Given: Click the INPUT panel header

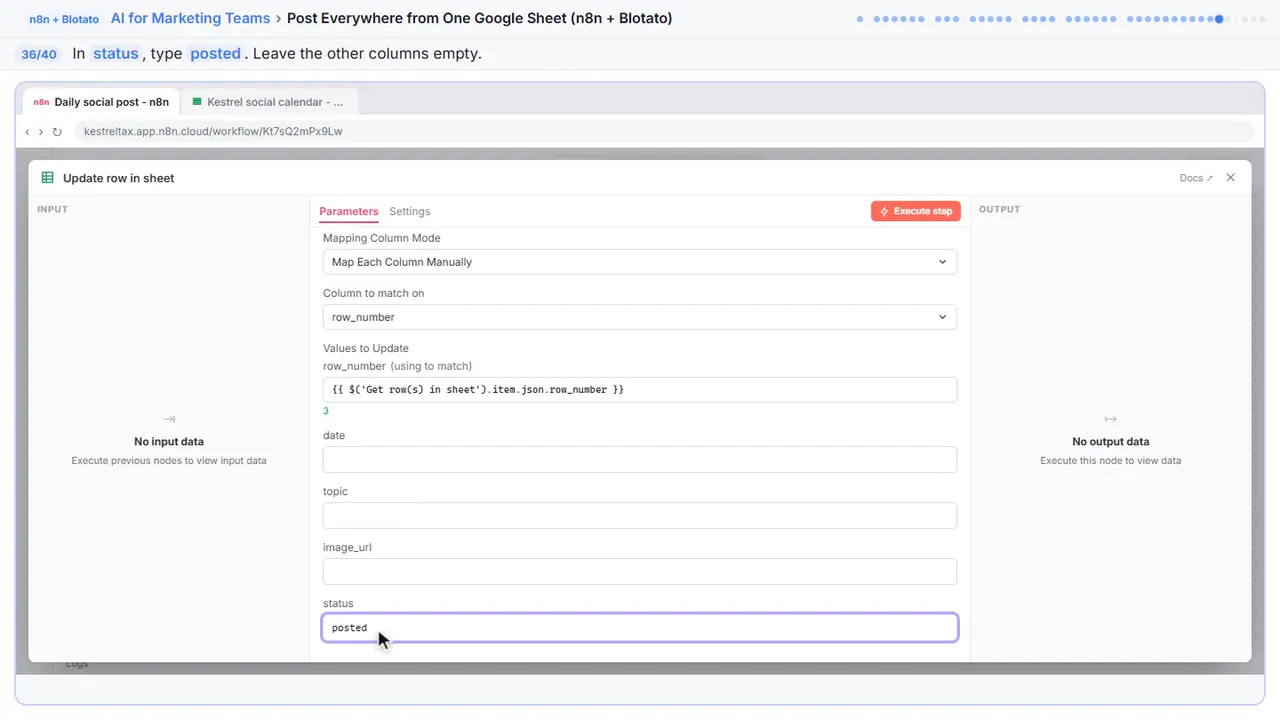Looking at the screenshot, I should [52, 209].
